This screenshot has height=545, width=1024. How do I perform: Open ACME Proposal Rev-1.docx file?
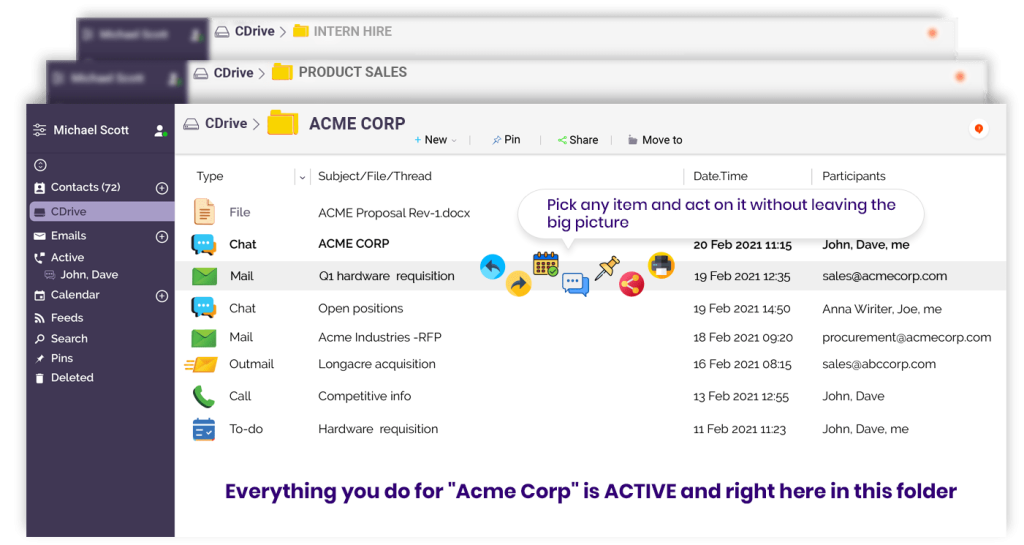click(x=394, y=213)
